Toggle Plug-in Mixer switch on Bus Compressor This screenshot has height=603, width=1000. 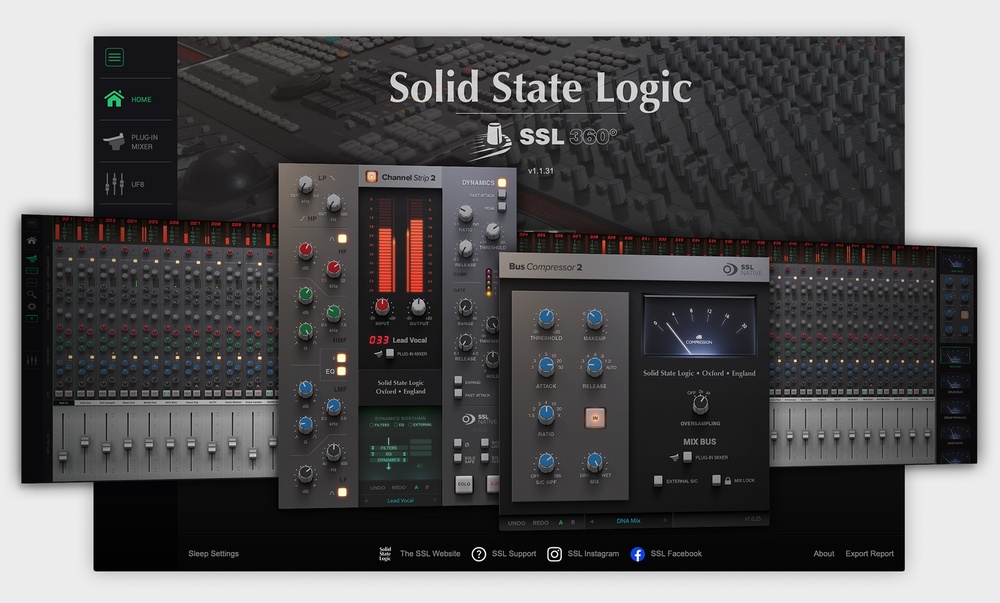[x=687, y=456]
